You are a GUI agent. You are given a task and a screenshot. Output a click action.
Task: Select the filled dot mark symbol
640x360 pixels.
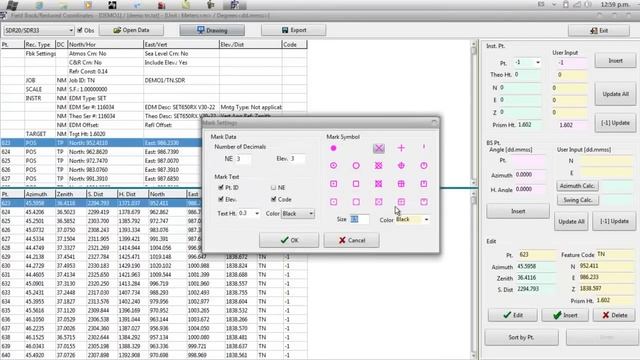pyautogui.click(x=333, y=148)
